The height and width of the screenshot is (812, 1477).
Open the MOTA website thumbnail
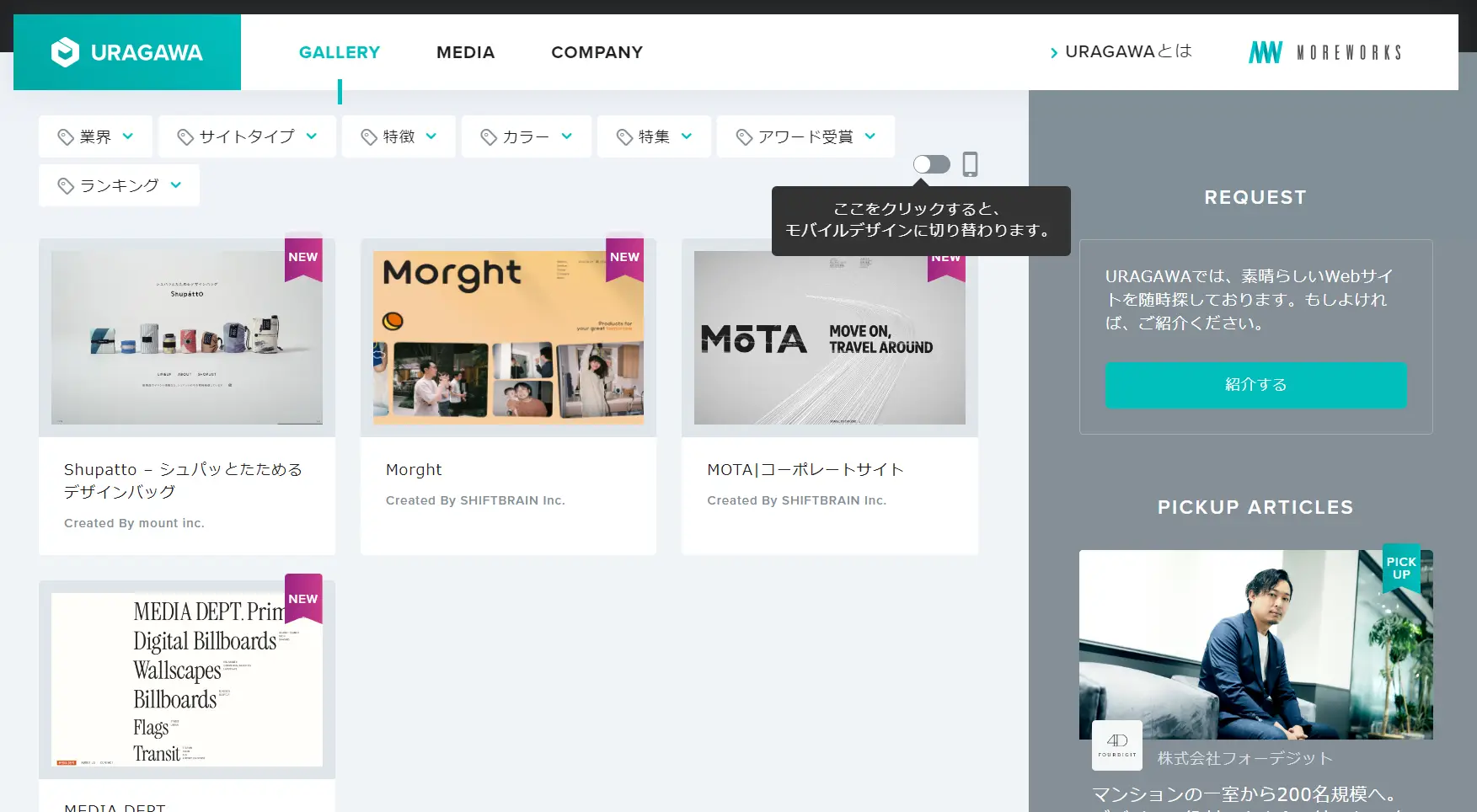[830, 338]
